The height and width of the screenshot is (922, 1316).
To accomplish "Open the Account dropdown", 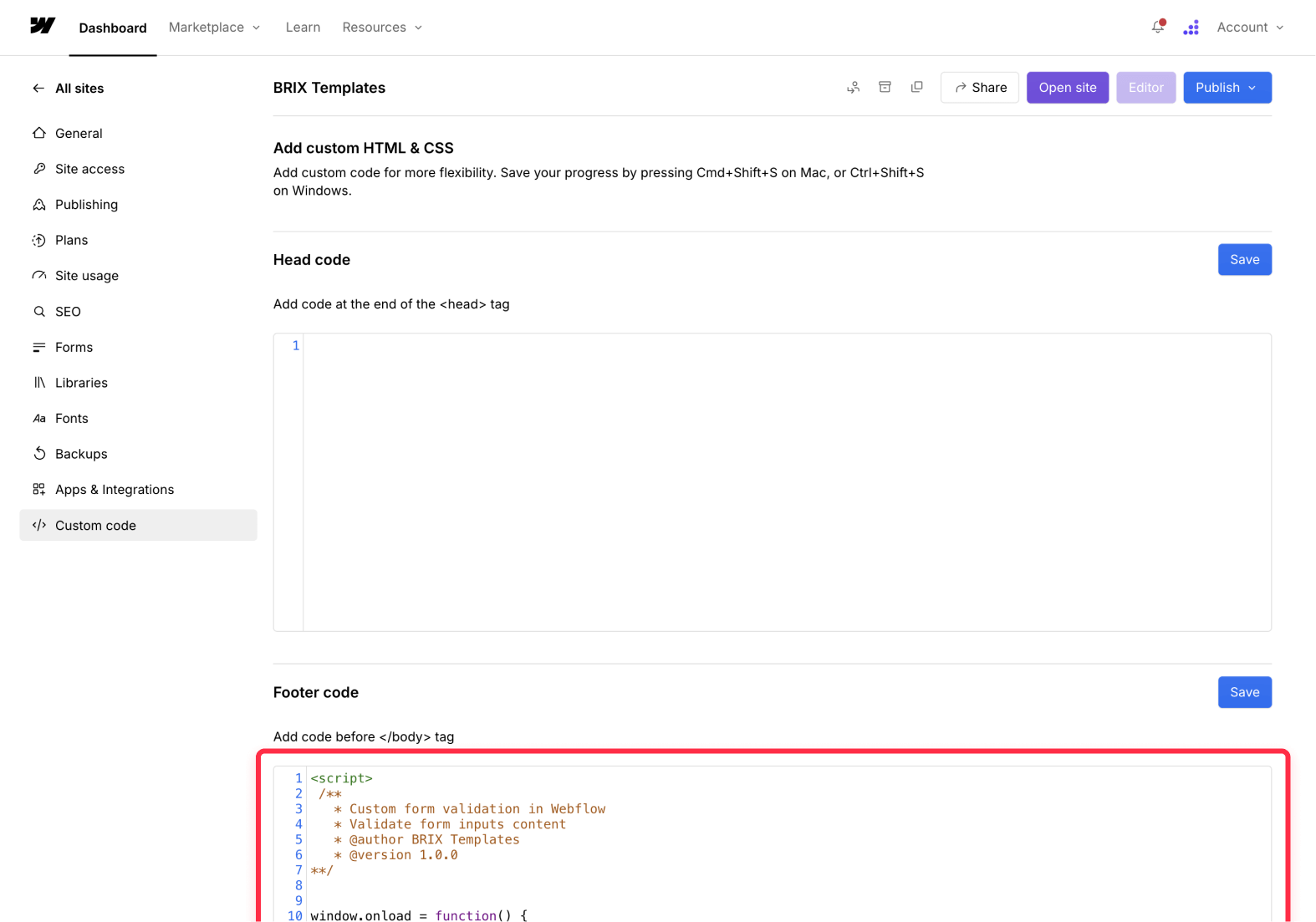I will (x=1250, y=28).
